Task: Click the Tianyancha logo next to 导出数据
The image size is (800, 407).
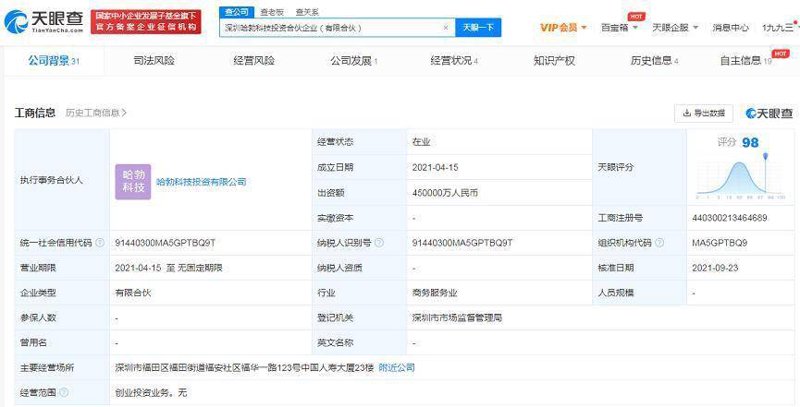Action: click(x=769, y=113)
